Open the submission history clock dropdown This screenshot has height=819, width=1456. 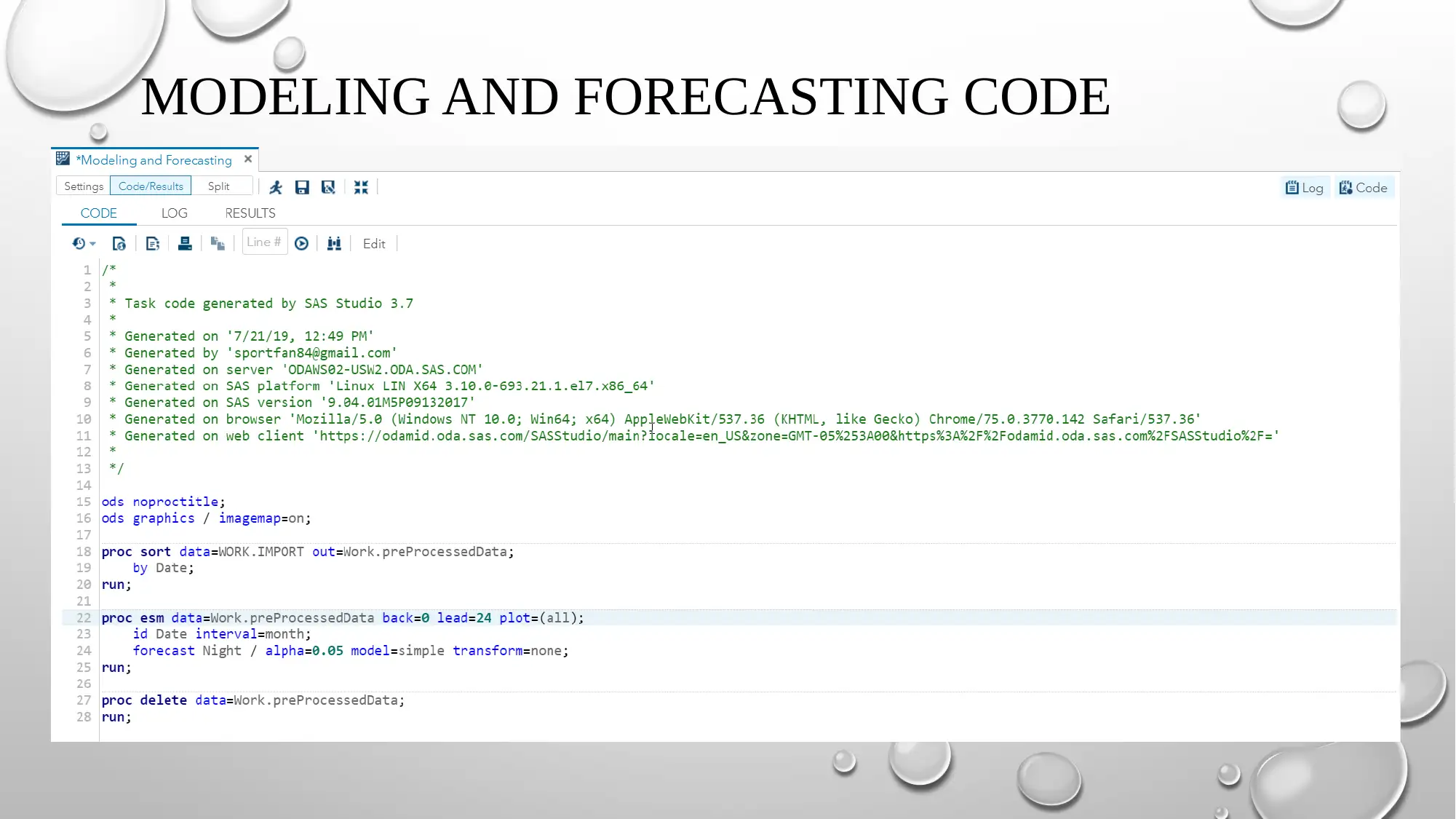[x=84, y=244]
